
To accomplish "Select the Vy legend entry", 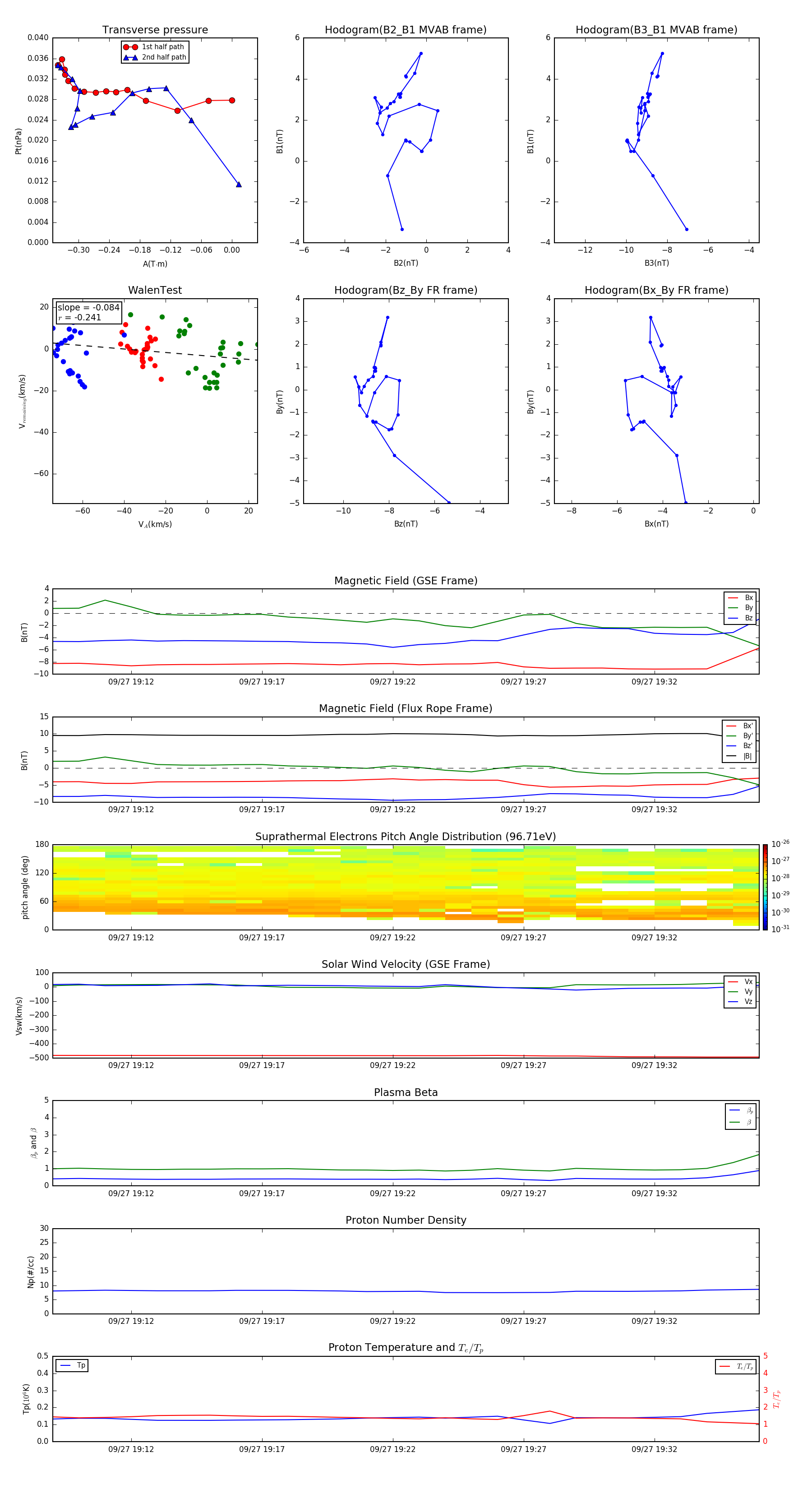I will [x=740, y=992].
